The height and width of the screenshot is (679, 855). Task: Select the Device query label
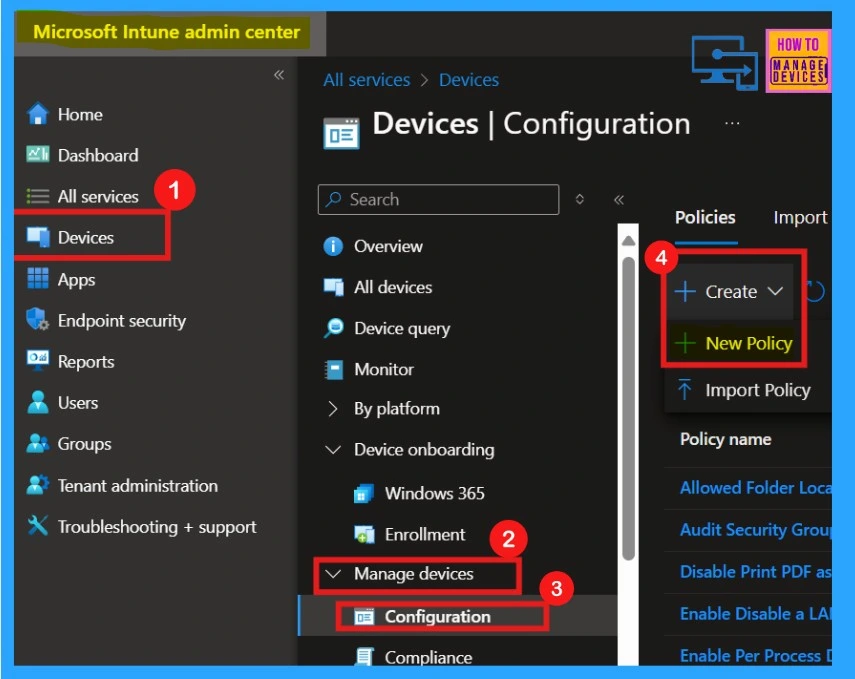(402, 328)
